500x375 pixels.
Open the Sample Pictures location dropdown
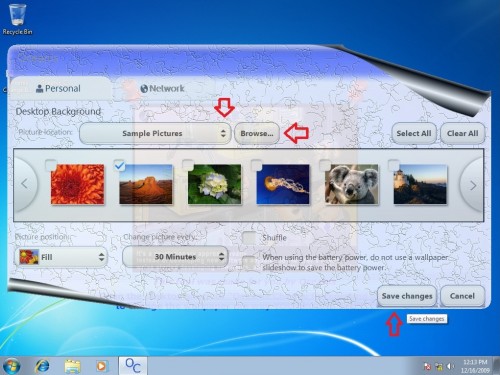click(x=155, y=133)
